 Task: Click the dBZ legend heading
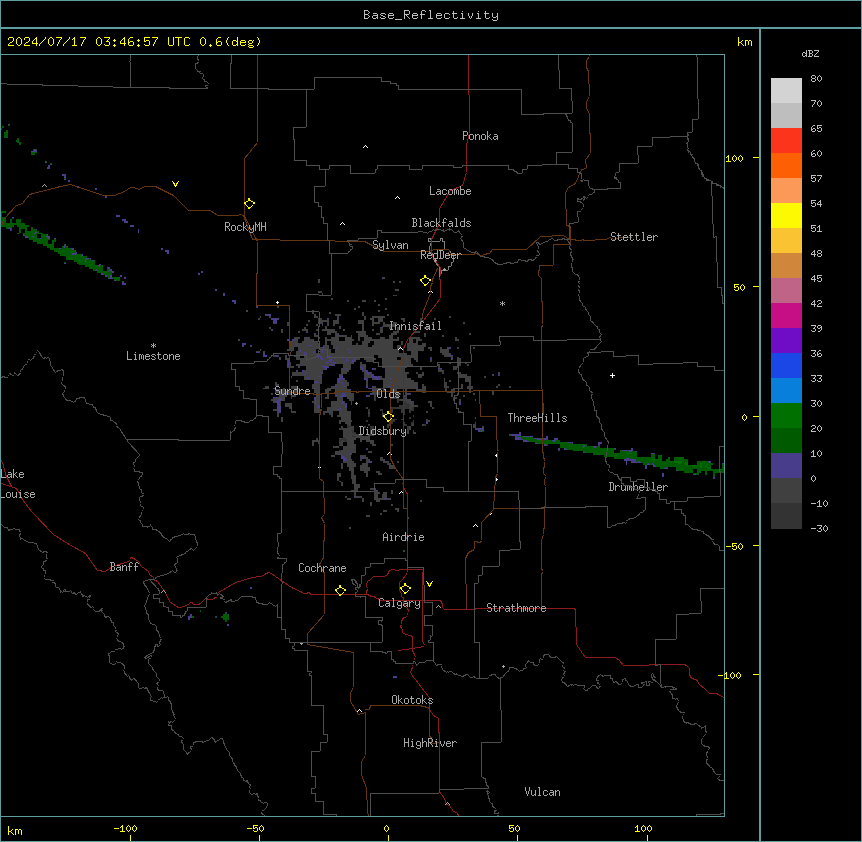(810, 54)
